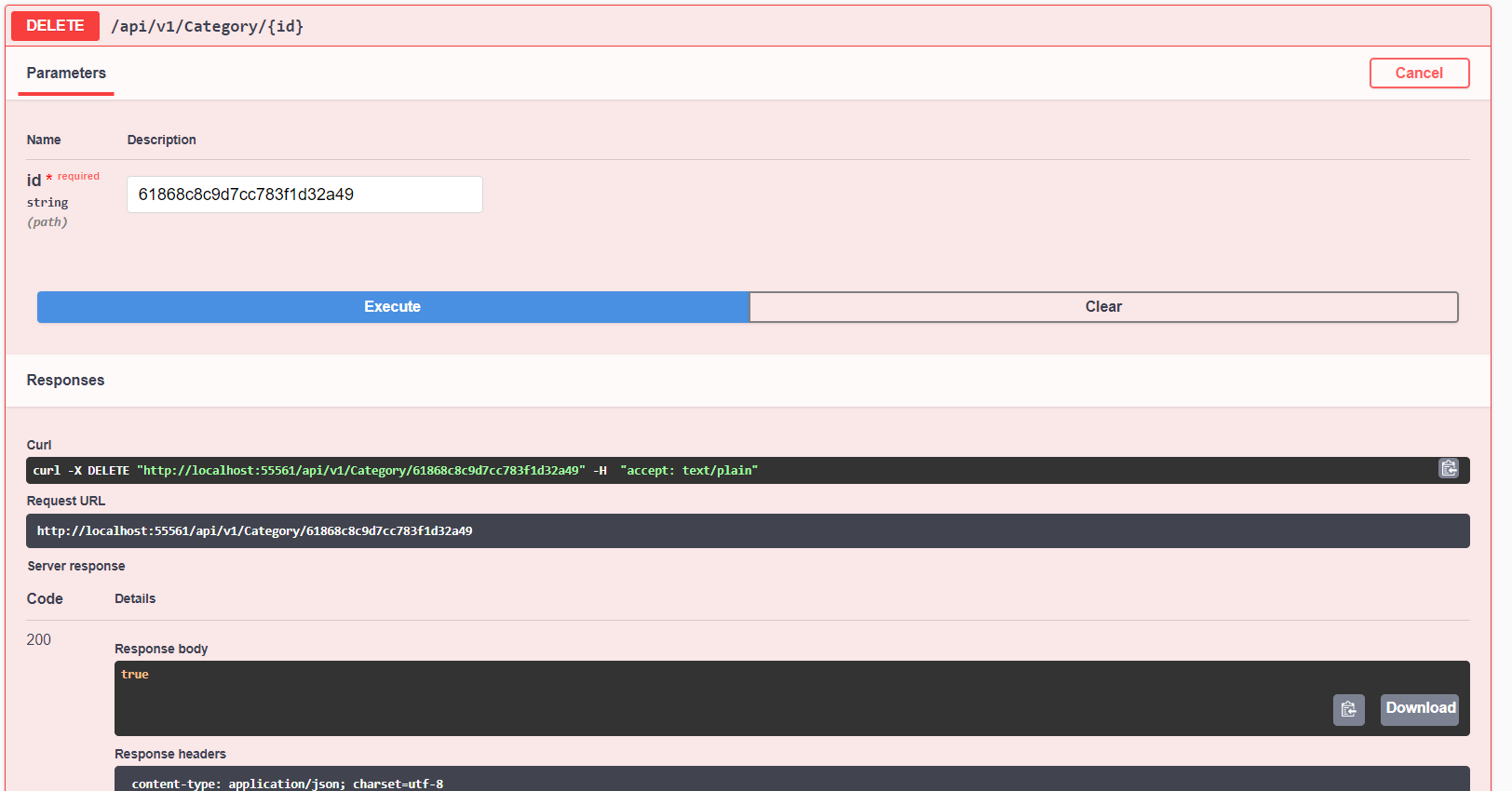The width and height of the screenshot is (1512, 791).
Task: Click the '(path)' parameter location text
Action: coord(47,222)
